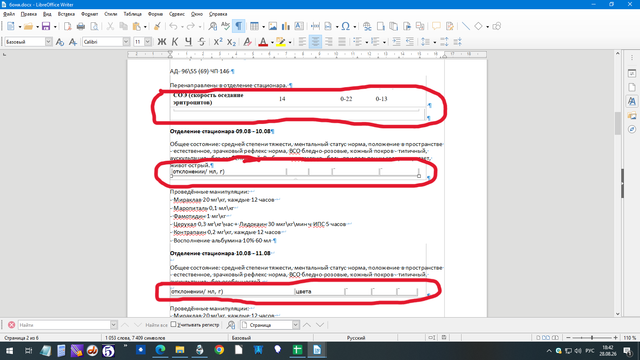
Task: Insert an image into the document
Action: click(x=273, y=27)
